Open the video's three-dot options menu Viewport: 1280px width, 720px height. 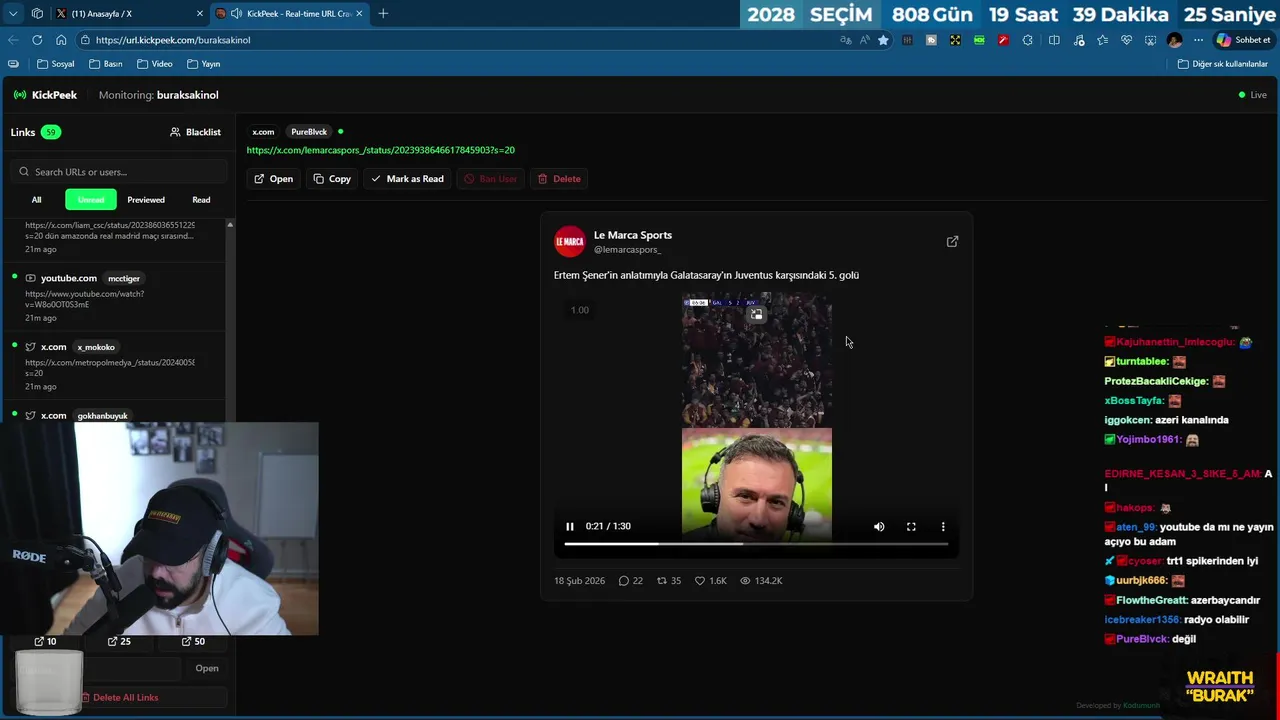coord(943,526)
